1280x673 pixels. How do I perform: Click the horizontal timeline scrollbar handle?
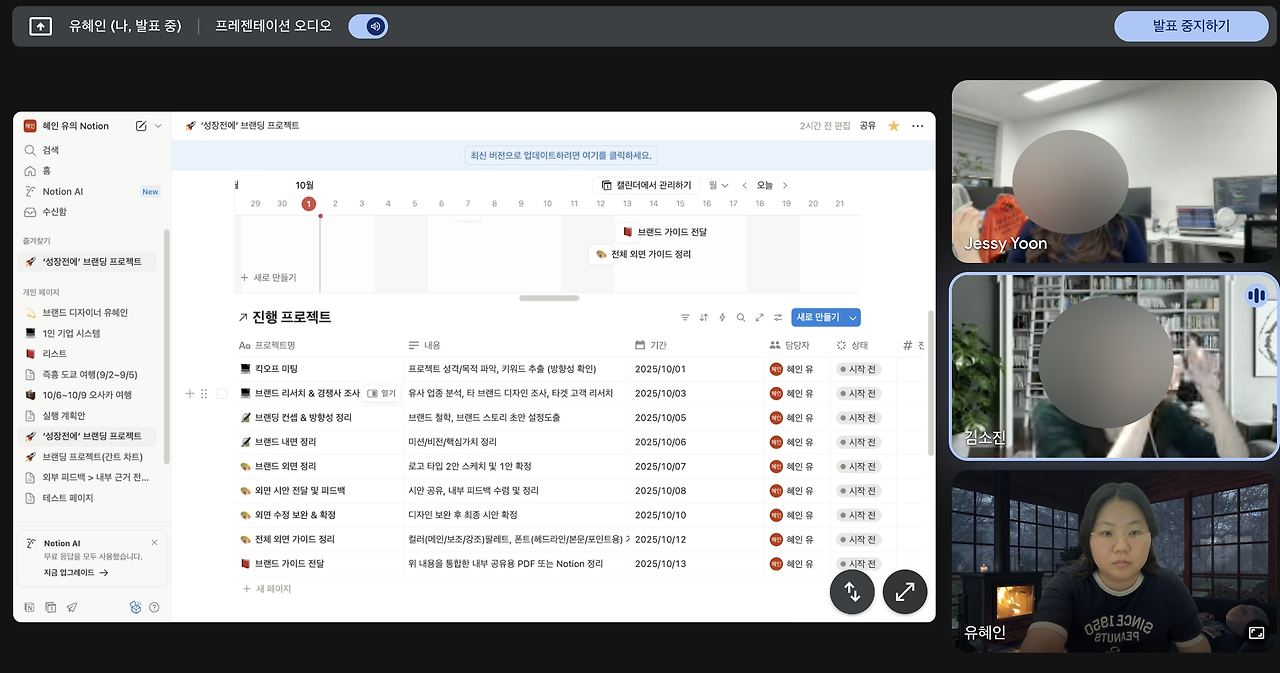click(547, 297)
